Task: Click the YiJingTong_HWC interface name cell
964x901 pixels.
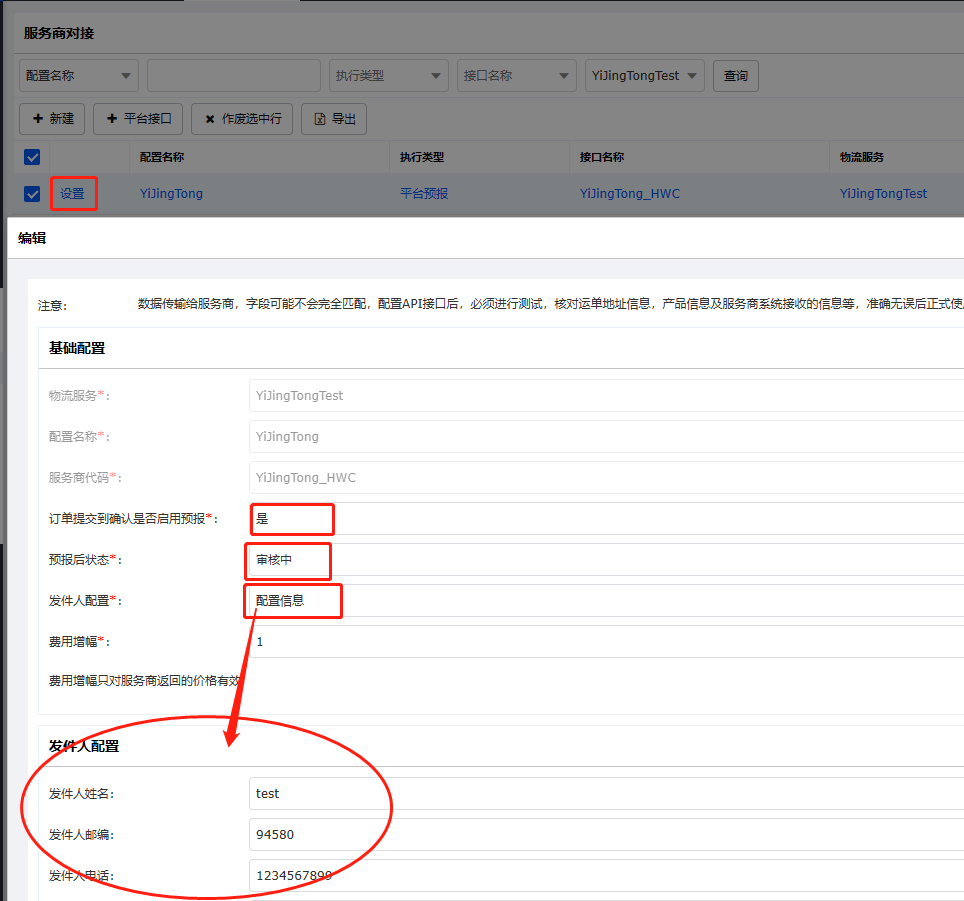Action: coord(630,194)
